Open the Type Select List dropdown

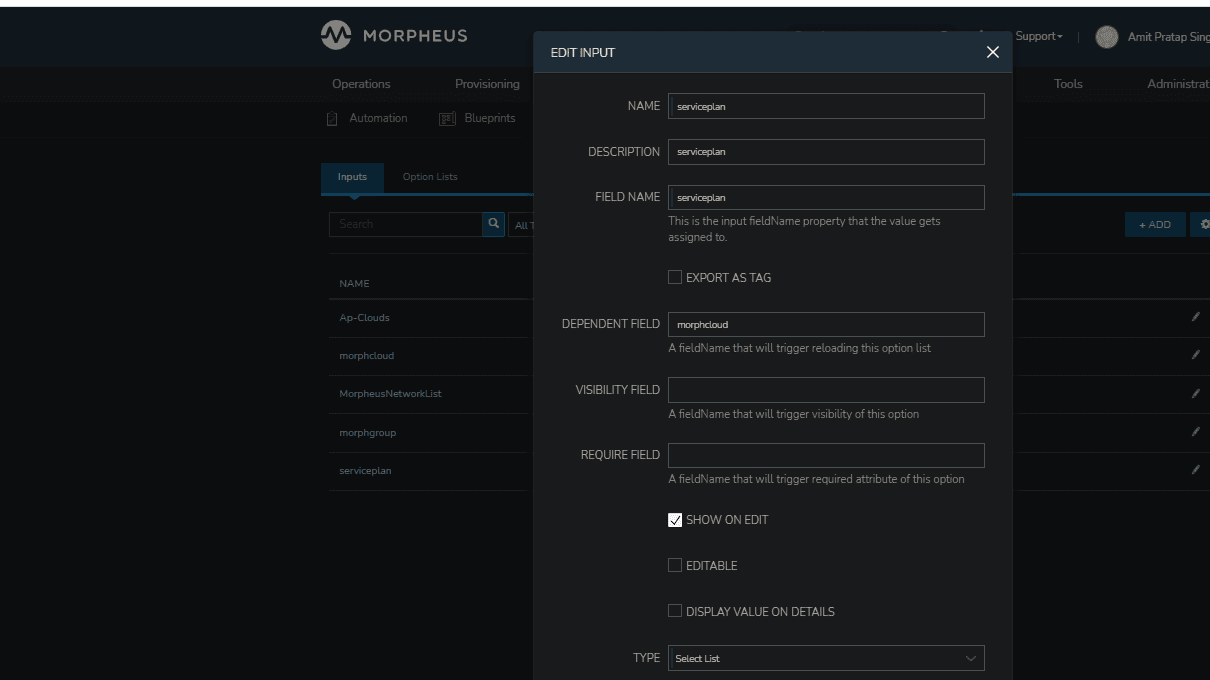point(825,658)
